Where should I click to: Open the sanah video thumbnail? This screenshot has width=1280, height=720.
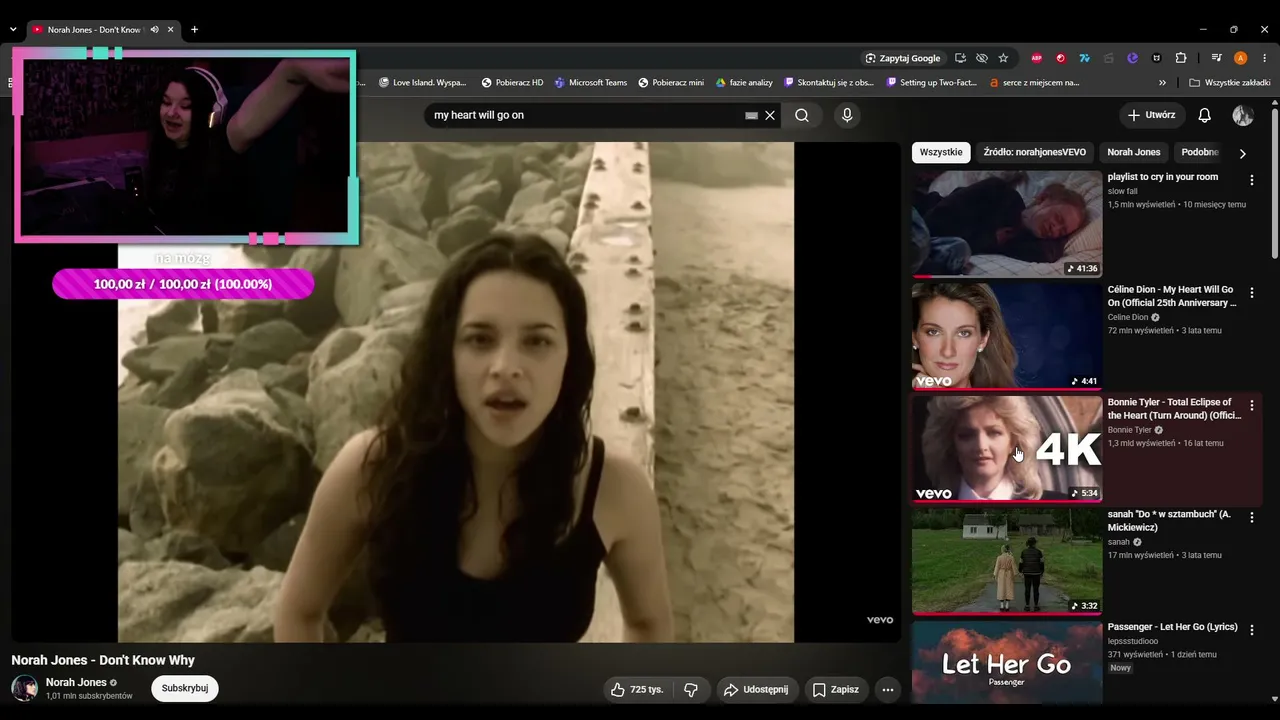tap(1007, 561)
